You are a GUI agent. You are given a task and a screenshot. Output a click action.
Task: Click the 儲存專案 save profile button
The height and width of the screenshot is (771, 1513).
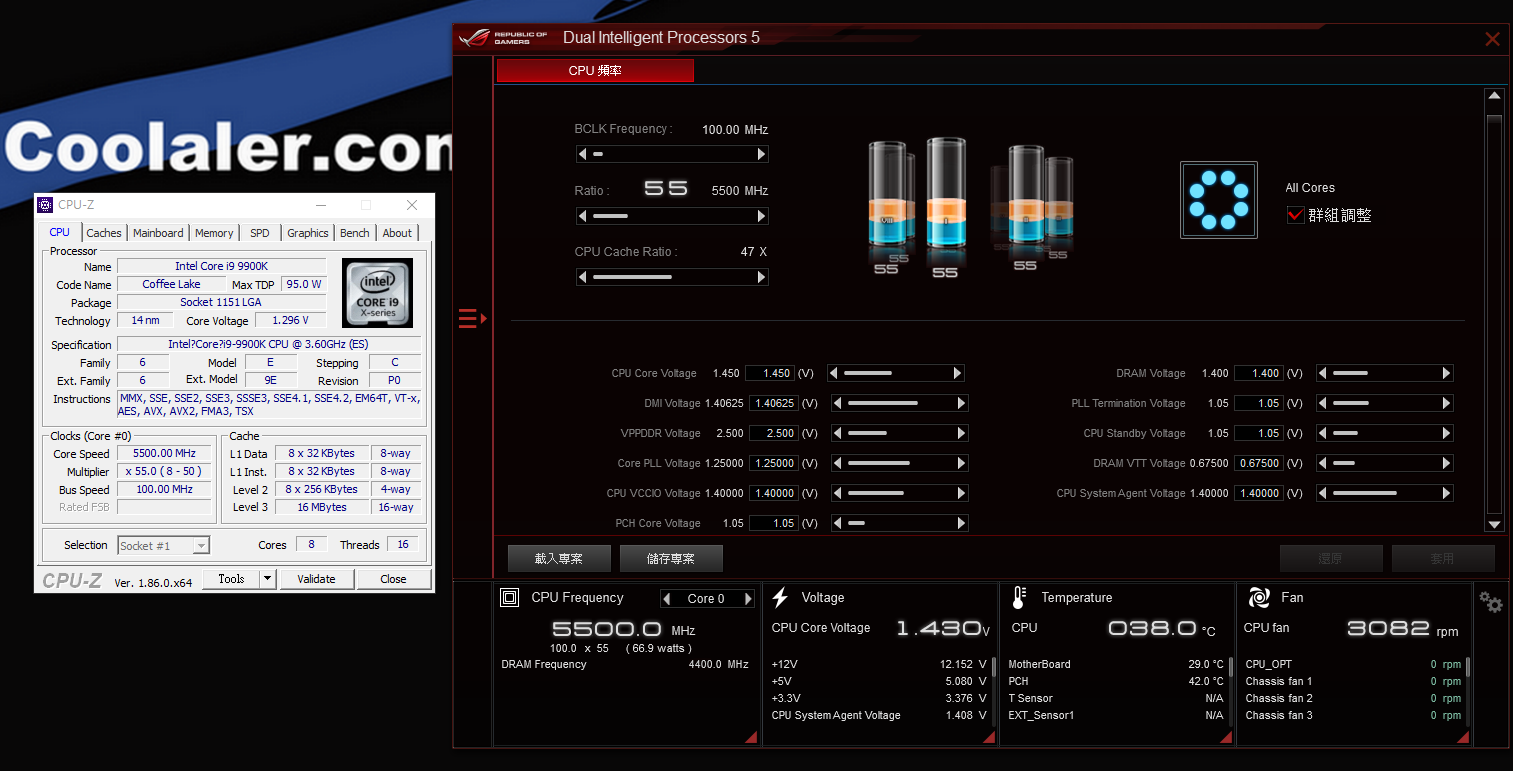point(671,558)
